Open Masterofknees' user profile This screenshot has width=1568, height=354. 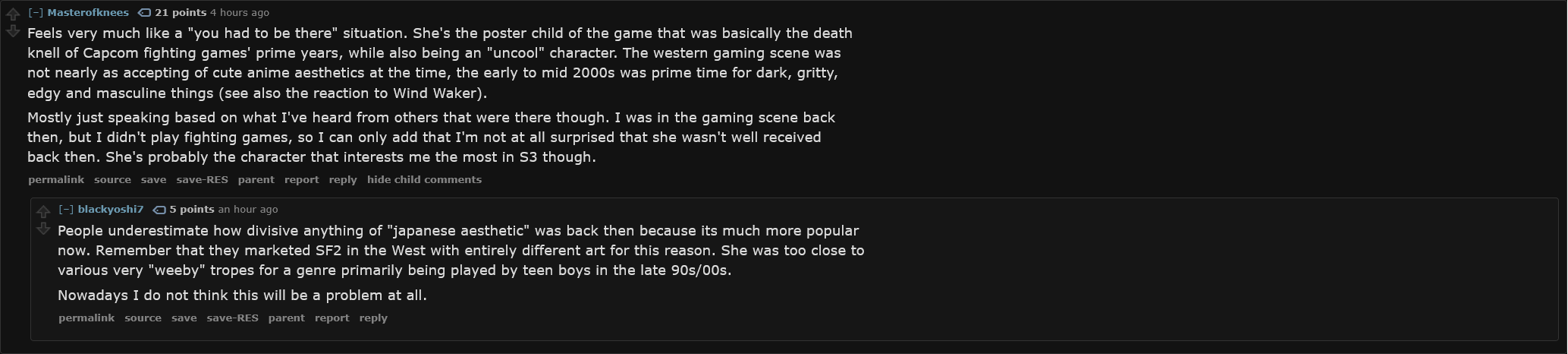click(88, 12)
